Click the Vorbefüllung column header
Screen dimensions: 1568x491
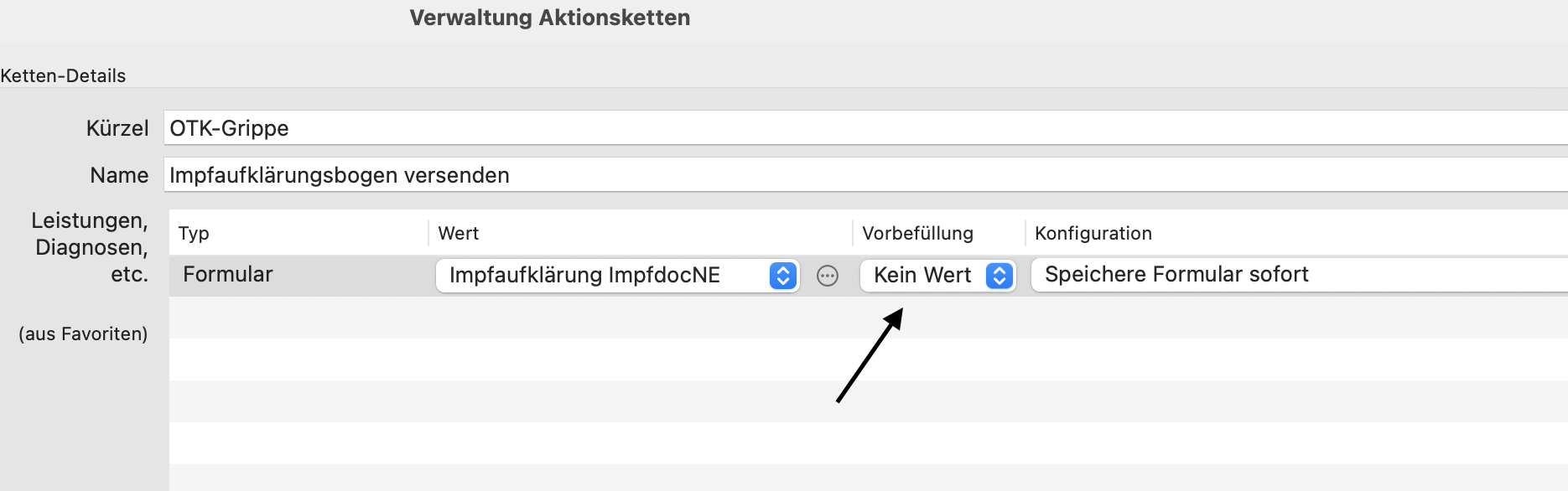coord(917,234)
